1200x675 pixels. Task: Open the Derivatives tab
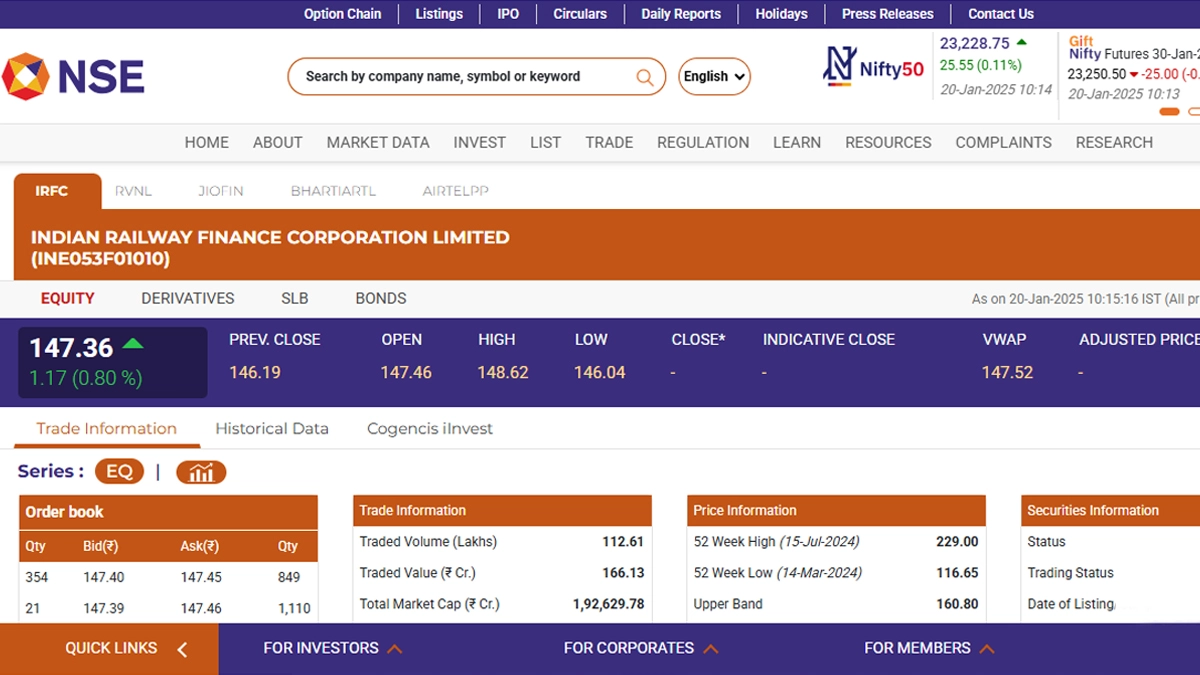pyautogui.click(x=187, y=298)
